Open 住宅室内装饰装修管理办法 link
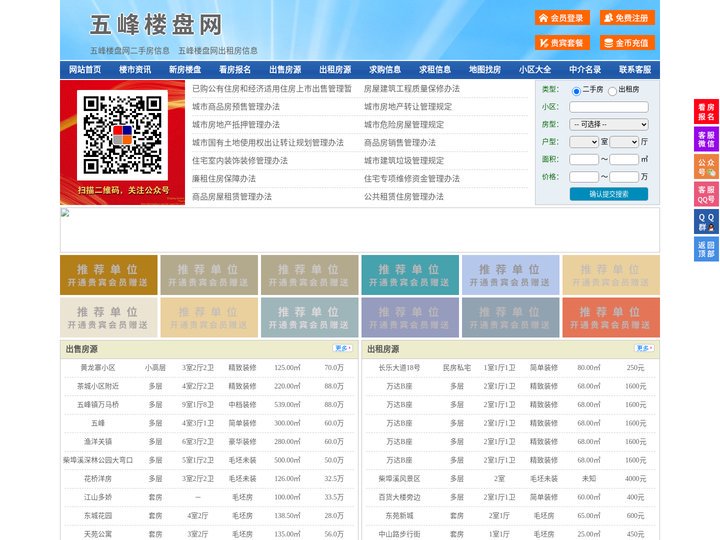The image size is (720, 540). (240, 161)
